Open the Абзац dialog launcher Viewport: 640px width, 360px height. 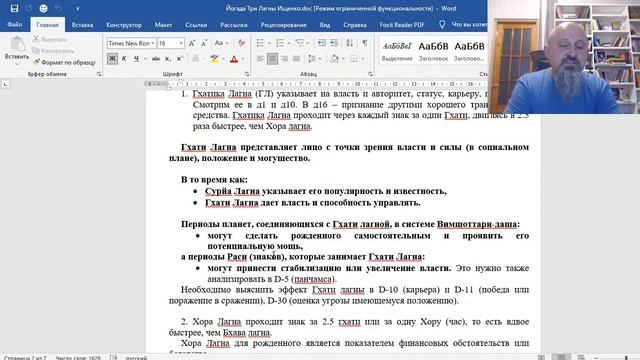pos(370,74)
